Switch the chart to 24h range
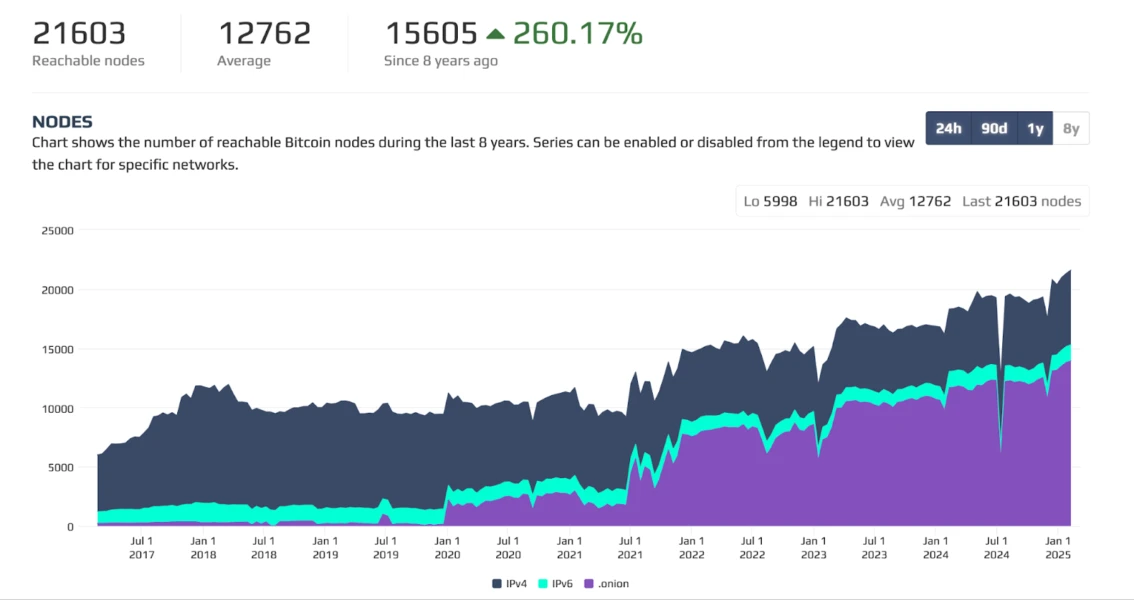The height and width of the screenshot is (600, 1134). [x=948, y=128]
